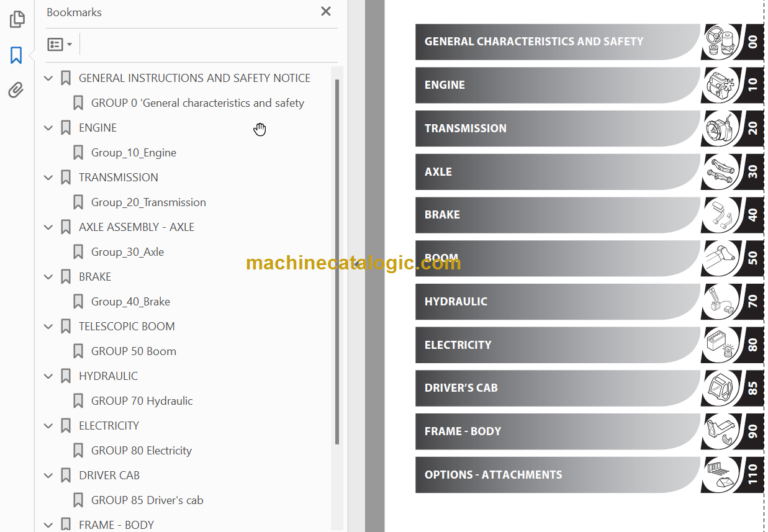Select the BRAKE bookmark
The image size is (768, 532).
point(95,277)
